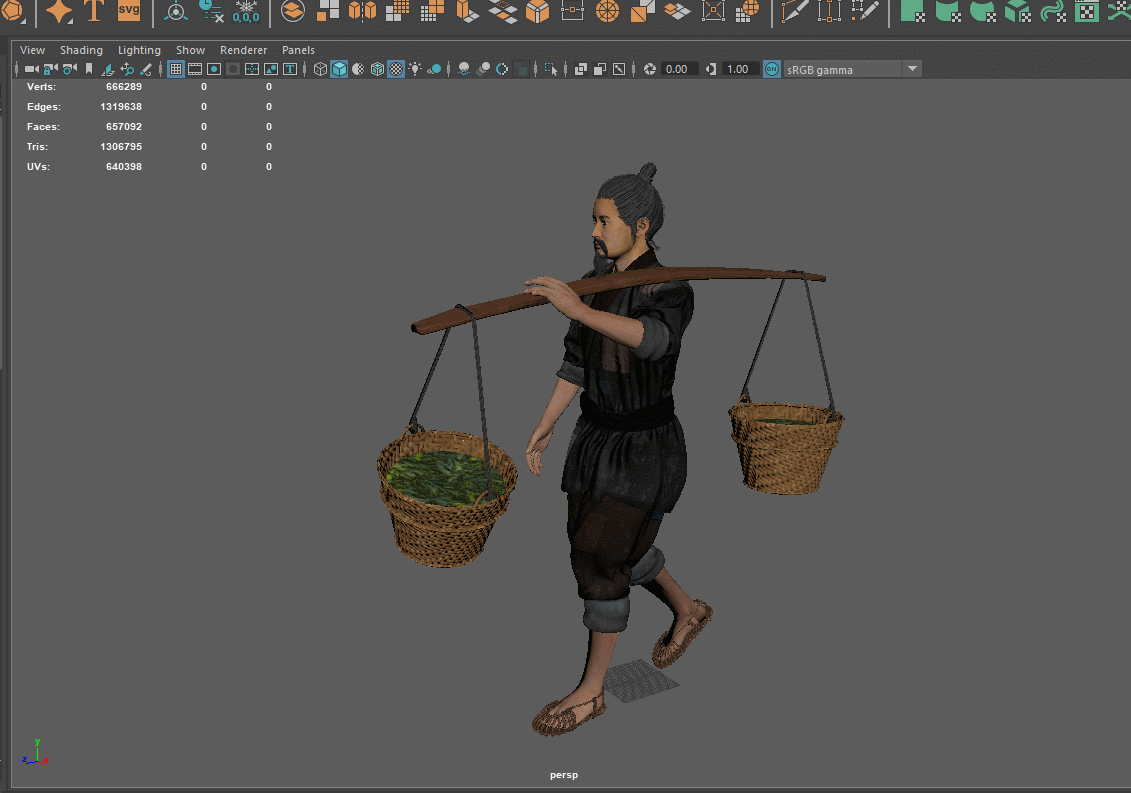Click the snowflake snap icon showing 0,0,0
The width and height of the screenshot is (1131, 793).
tap(246, 10)
